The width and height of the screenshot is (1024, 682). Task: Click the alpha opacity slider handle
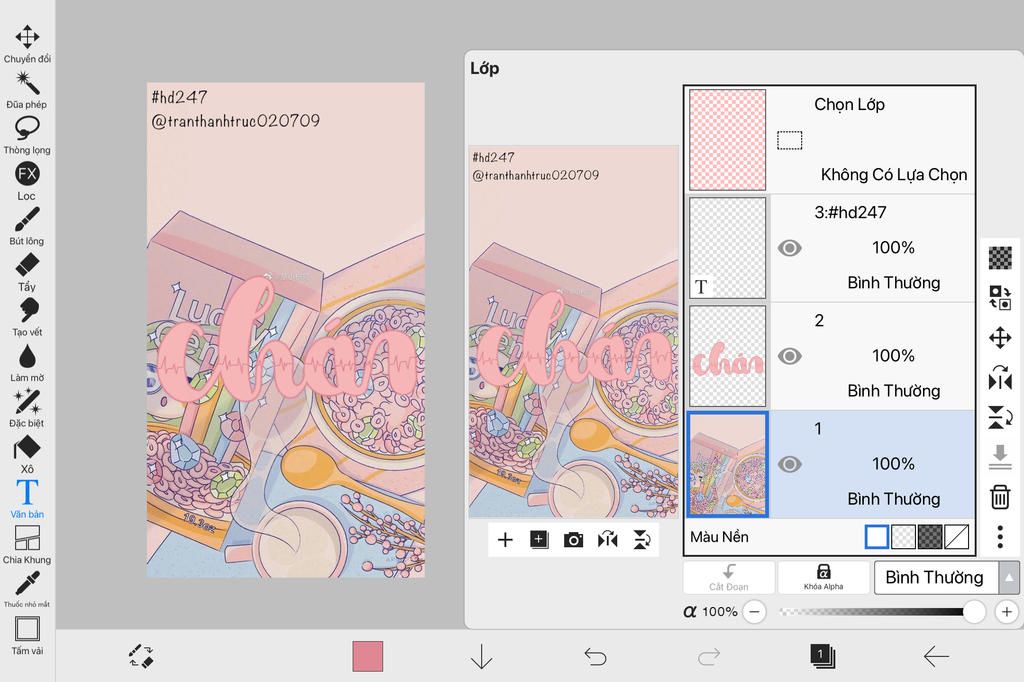pos(974,611)
